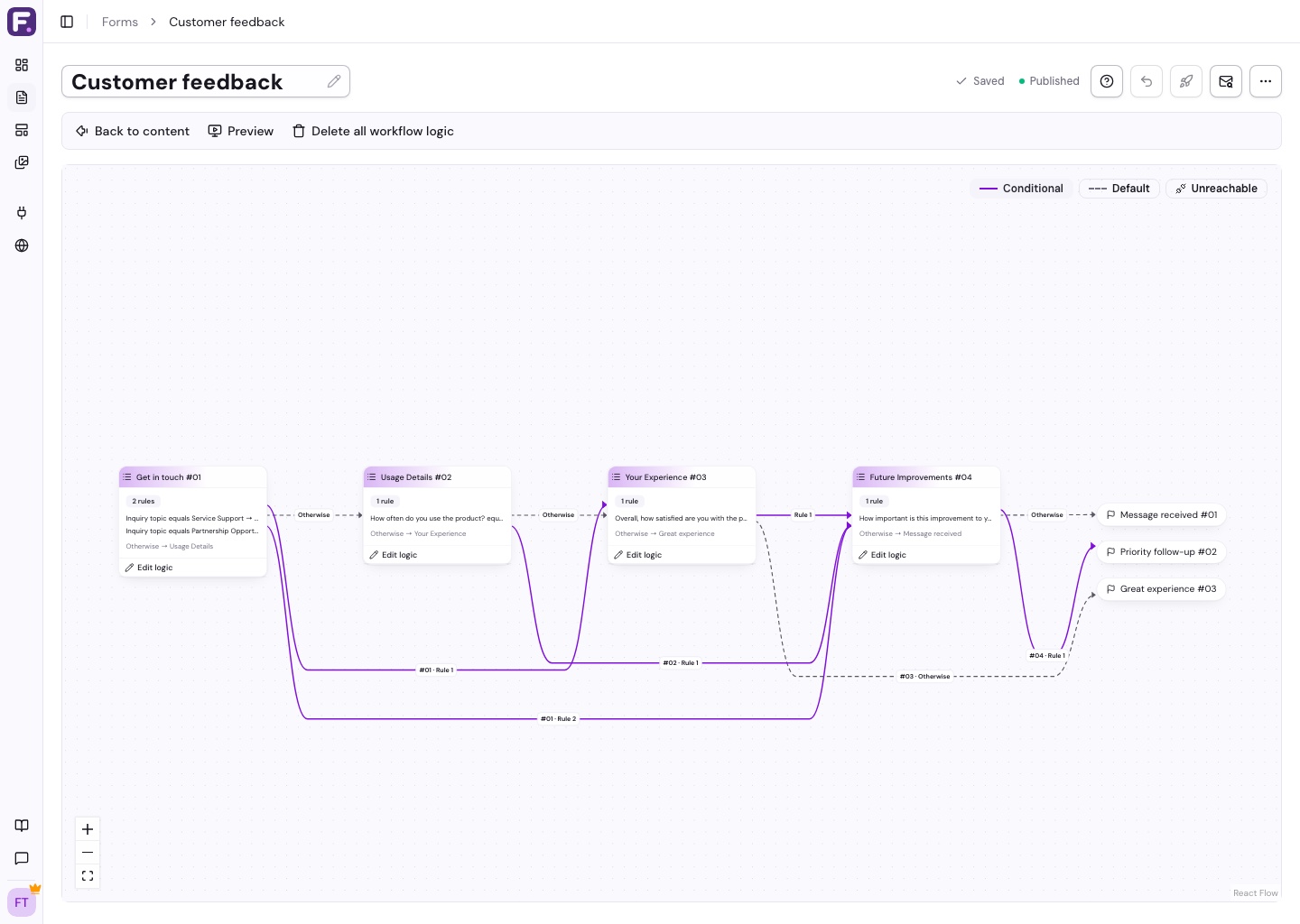Open the email notifications envelope button
The height and width of the screenshot is (924, 1300).
(x=1226, y=81)
